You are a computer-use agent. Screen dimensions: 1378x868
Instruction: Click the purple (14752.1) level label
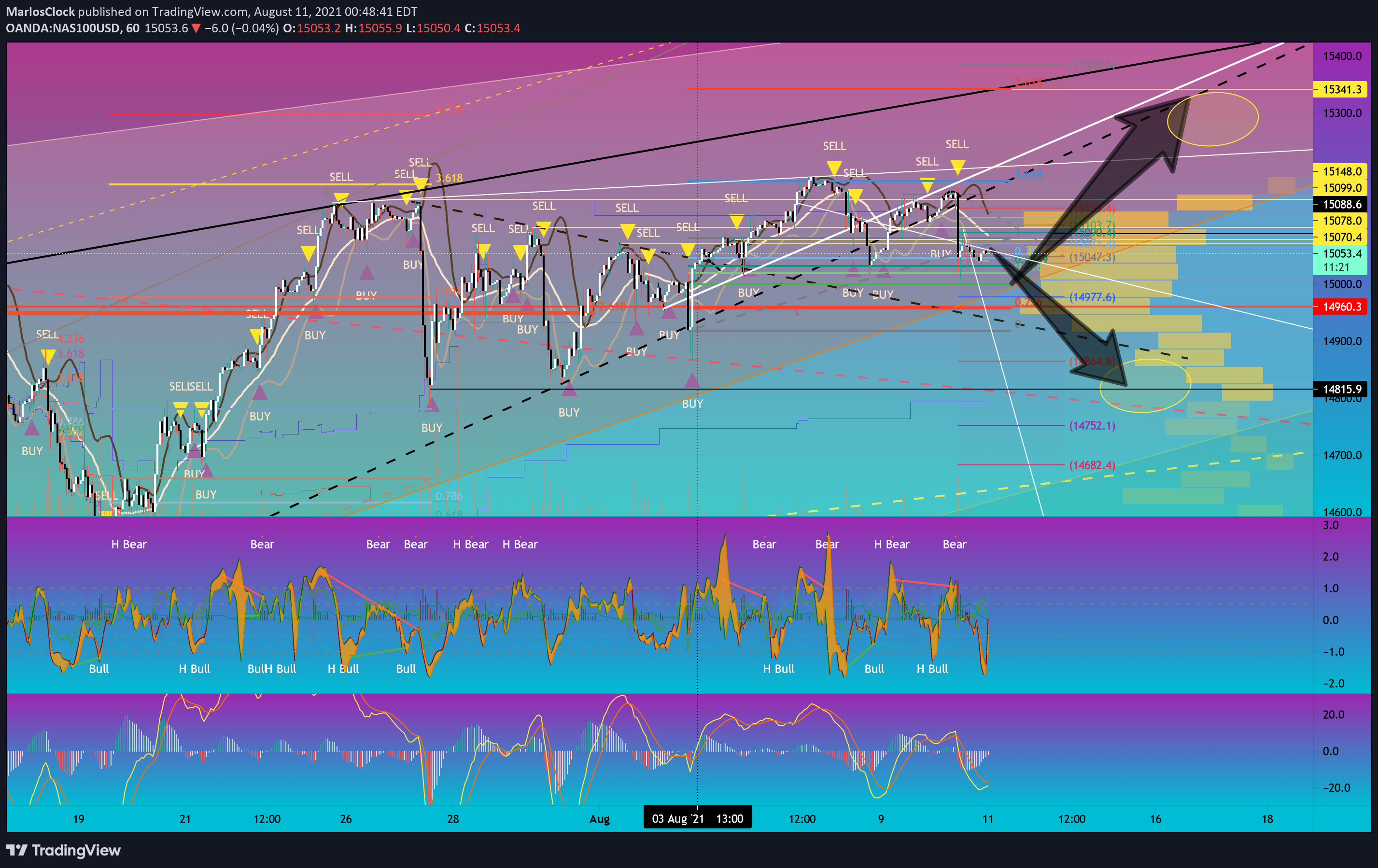point(1092,426)
